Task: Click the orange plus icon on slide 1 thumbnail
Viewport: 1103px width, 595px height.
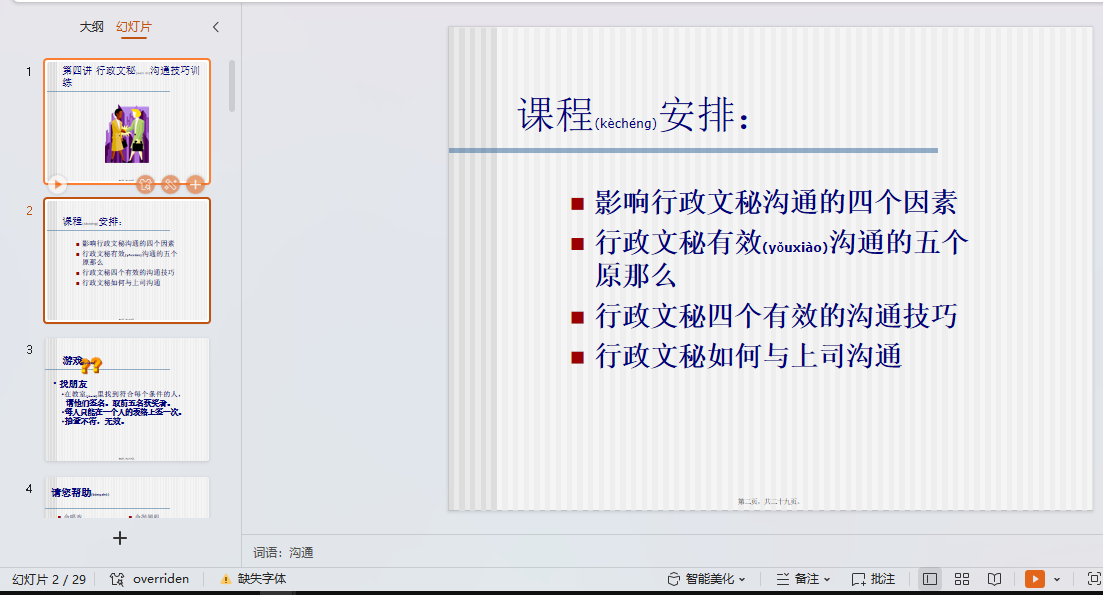Action: click(196, 184)
